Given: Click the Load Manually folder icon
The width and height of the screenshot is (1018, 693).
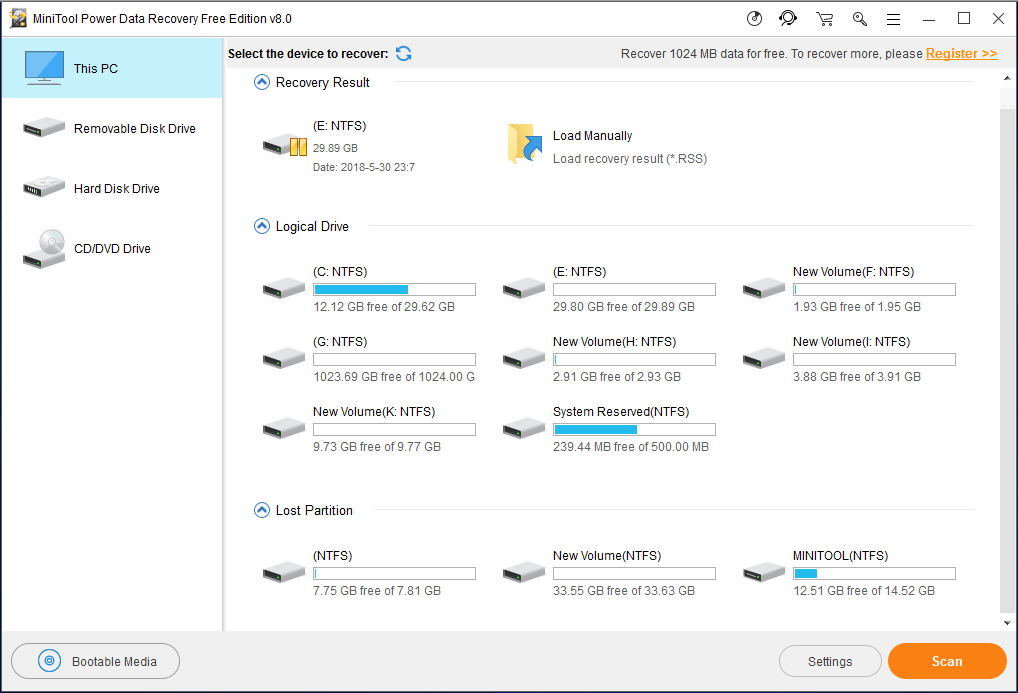Looking at the screenshot, I should 524,143.
